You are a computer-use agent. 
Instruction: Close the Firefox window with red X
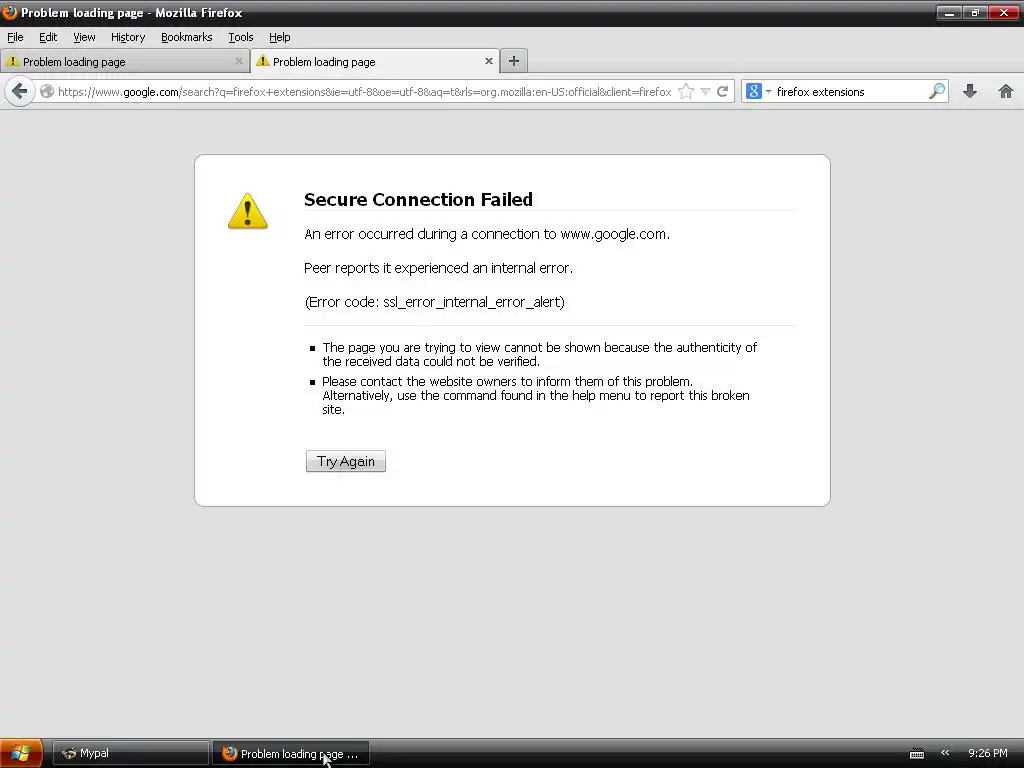tap(1004, 12)
